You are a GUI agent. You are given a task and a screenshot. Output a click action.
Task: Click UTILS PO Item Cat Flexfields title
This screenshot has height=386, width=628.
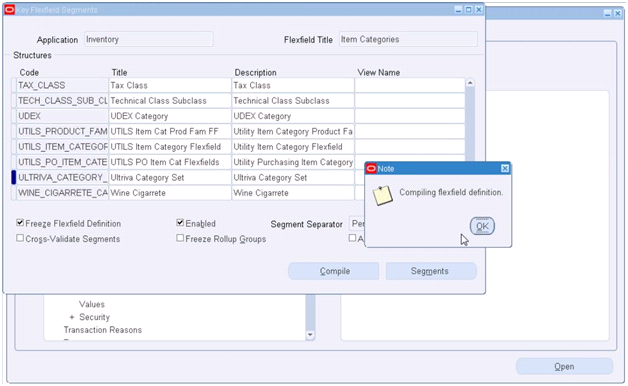coord(170,162)
